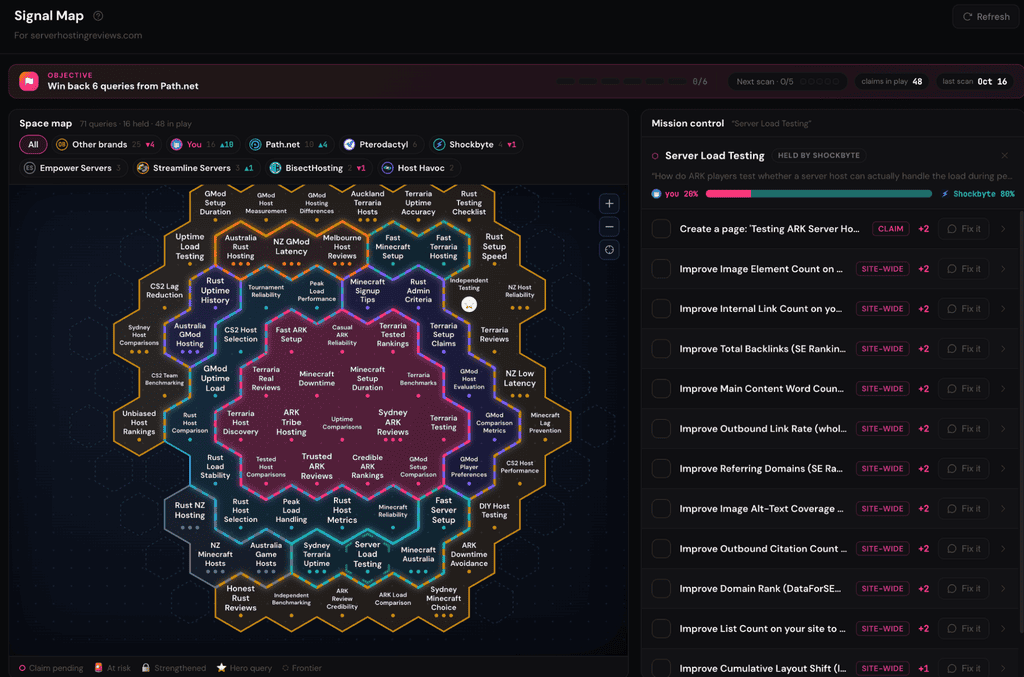Click Fix it for Improve Domain Rank
The width and height of the screenshot is (1024, 677).
point(964,588)
